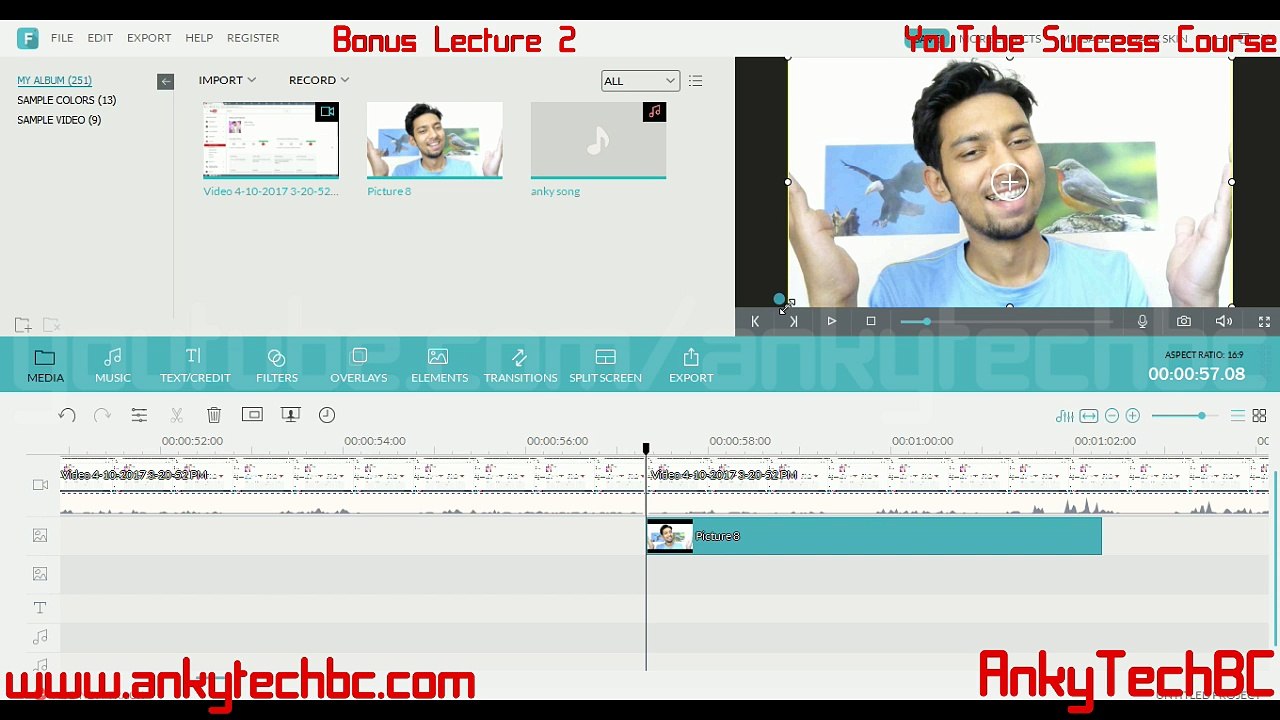The image size is (1280, 720).
Task: Open the EXPORT menu in the menu bar
Action: pyautogui.click(x=149, y=38)
